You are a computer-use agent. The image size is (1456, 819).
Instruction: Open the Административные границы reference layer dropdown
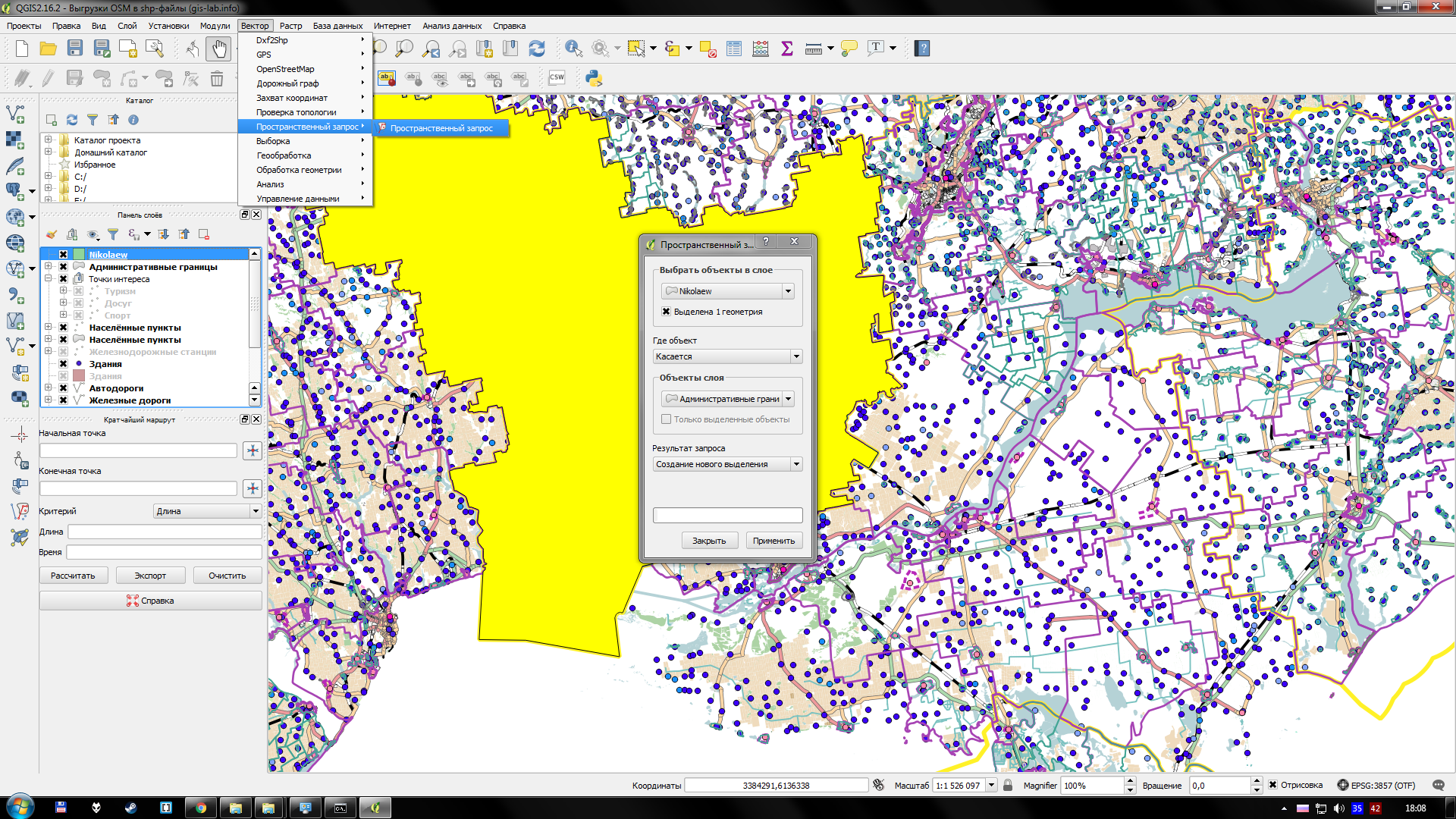click(788, 399)
